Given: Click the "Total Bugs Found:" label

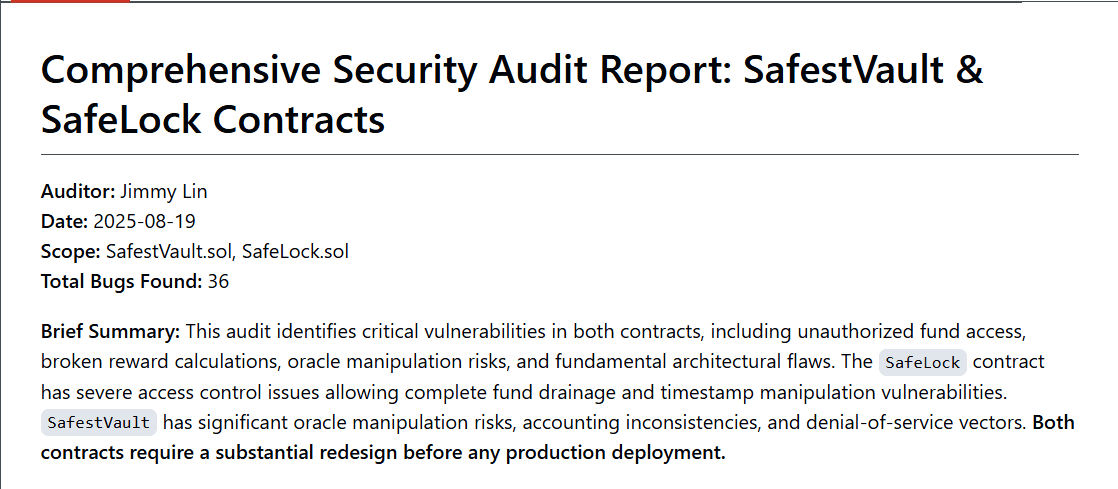Looking at the screenshot, I should [x=121, y=281].
